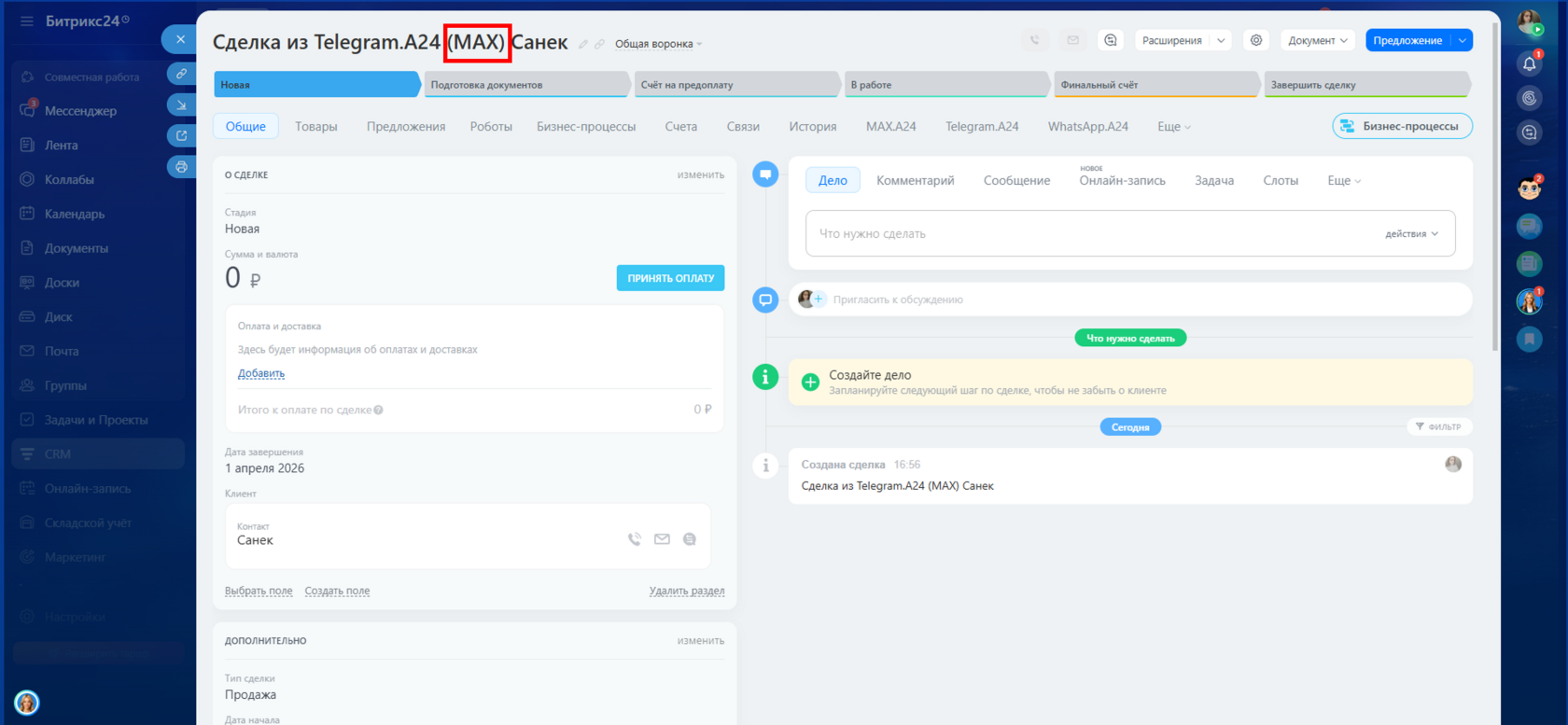
Task: Copy deal link with chain icon button
Action: pos(181,74)
